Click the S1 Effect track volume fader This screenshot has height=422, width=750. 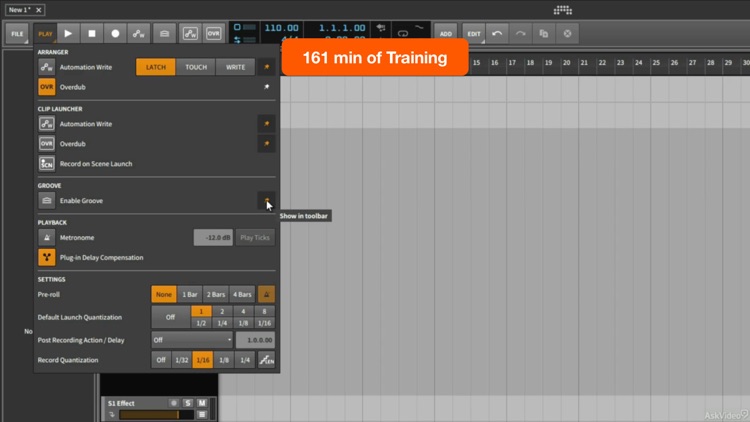coord(156,415)
